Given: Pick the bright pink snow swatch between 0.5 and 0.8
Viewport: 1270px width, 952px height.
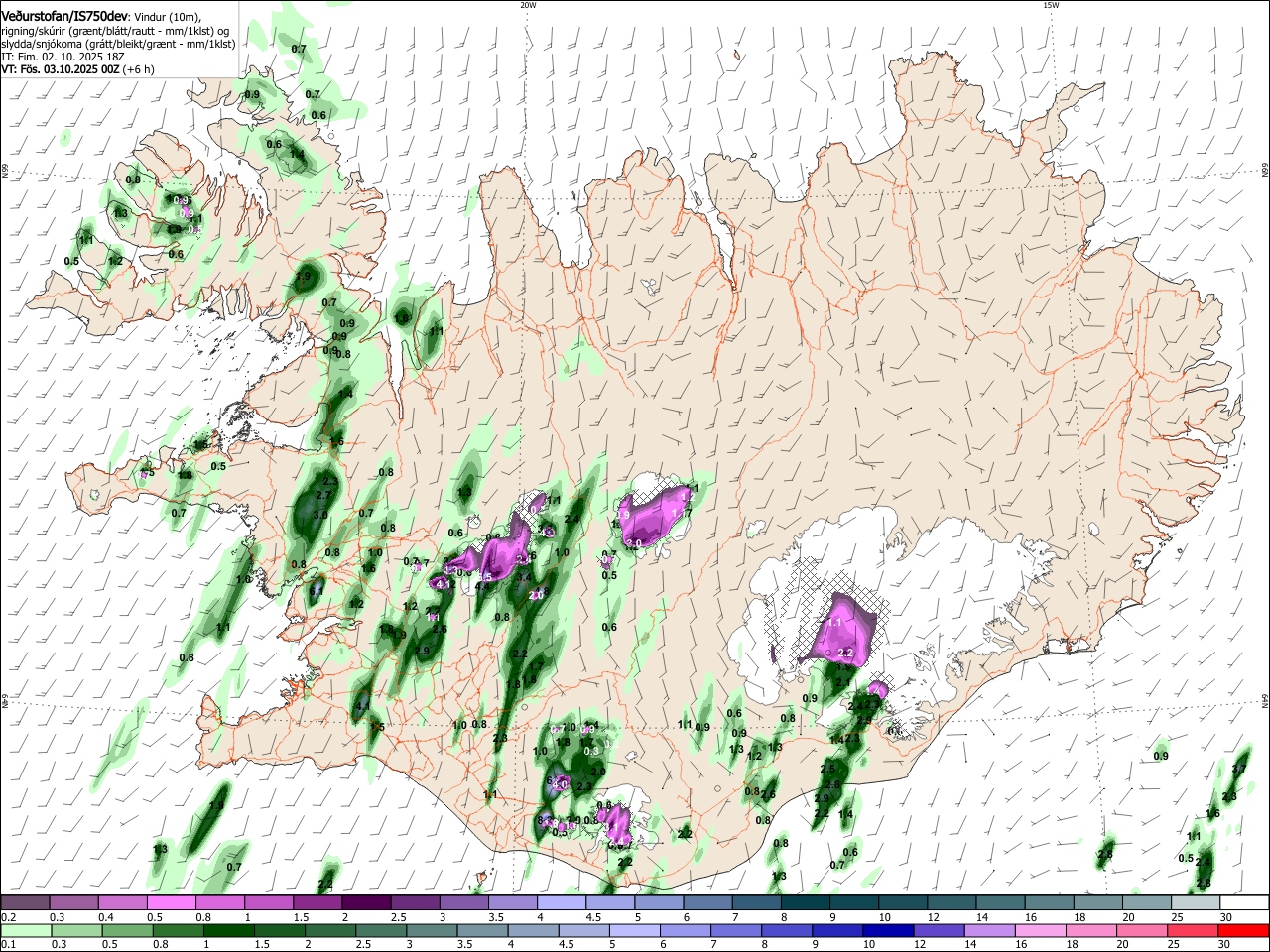Looking at the screenshot, I should [172, 903].
